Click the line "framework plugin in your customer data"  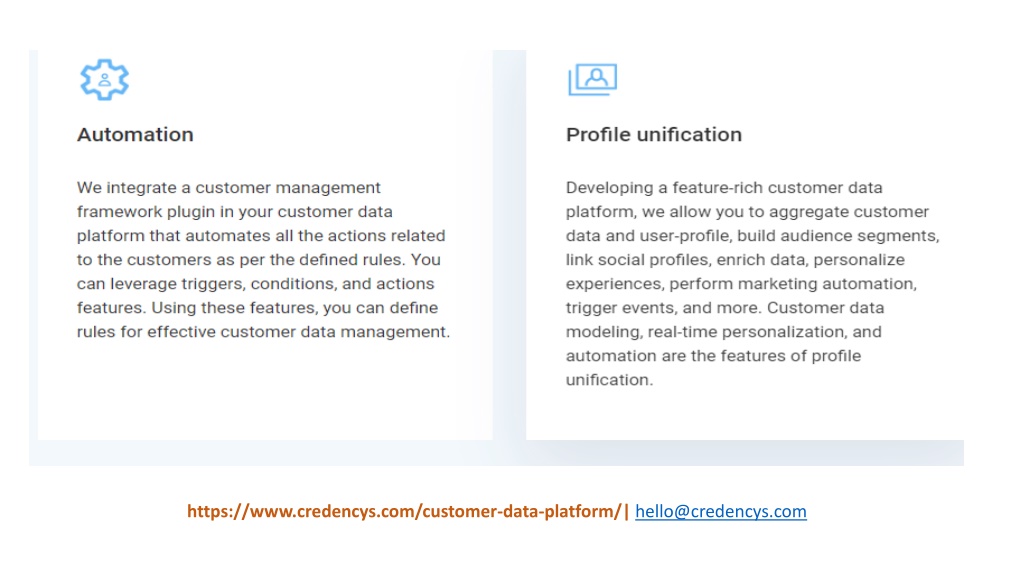click(x=234, y=212)
